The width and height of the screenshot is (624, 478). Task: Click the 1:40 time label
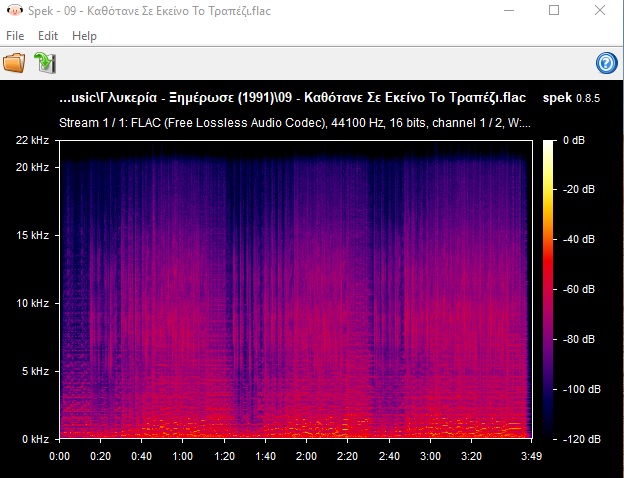265,456
